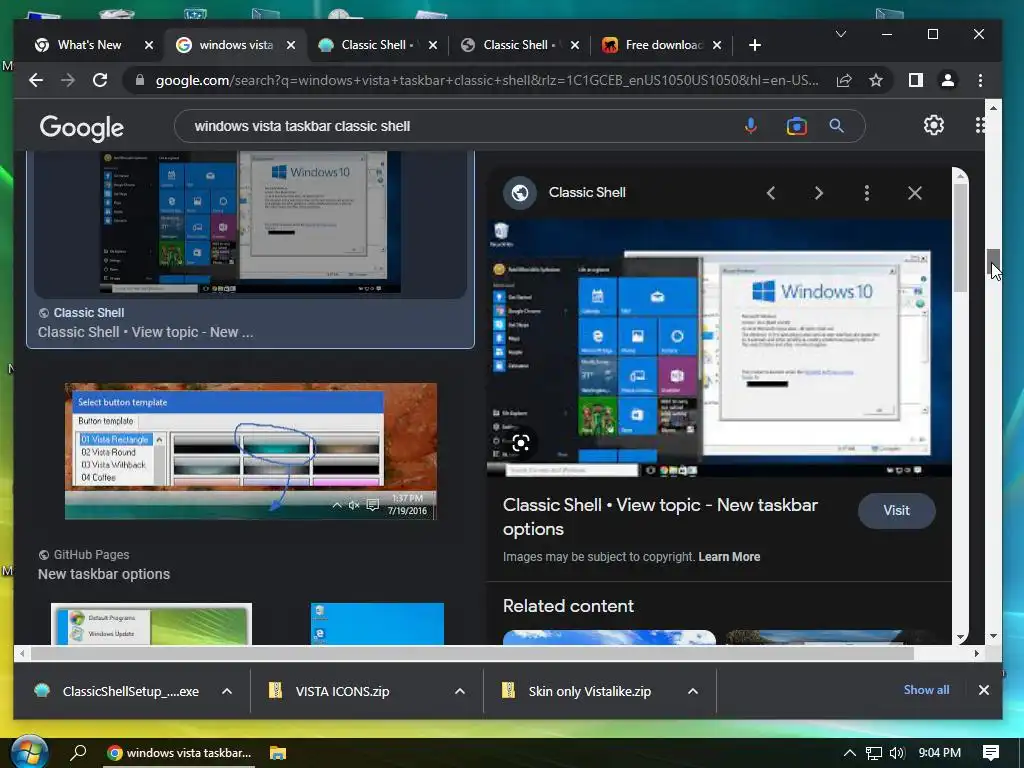The height and width of the screenshot is (768, 1024).
Task: Open the large Windows 10 preview image
Action: click(x=719, y=347)
